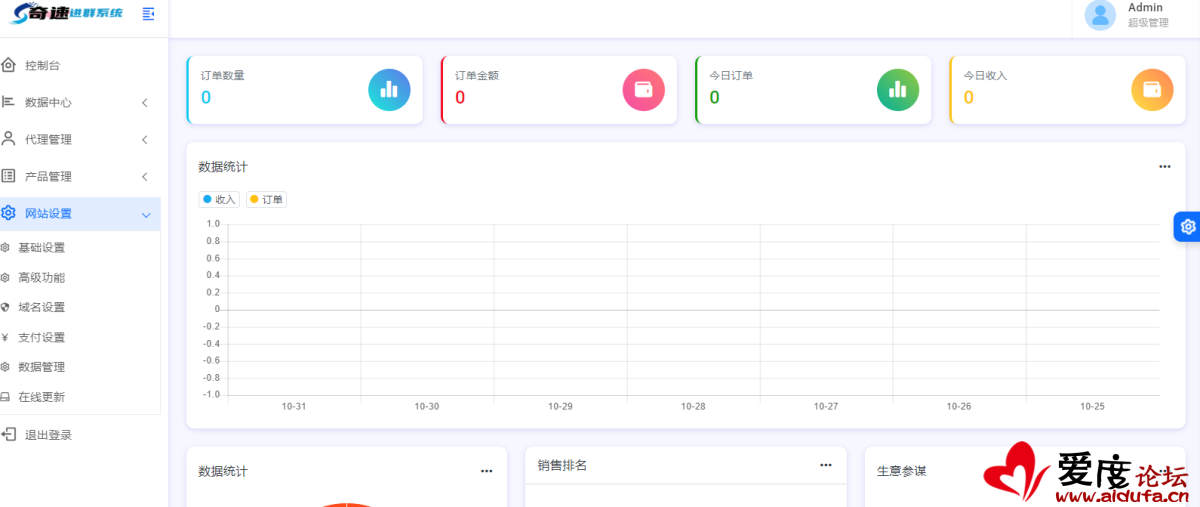The height and width of the screenshot is (507, 1200).
Task: Click the gear icon beside 高级功能
Action: [5, 277]
